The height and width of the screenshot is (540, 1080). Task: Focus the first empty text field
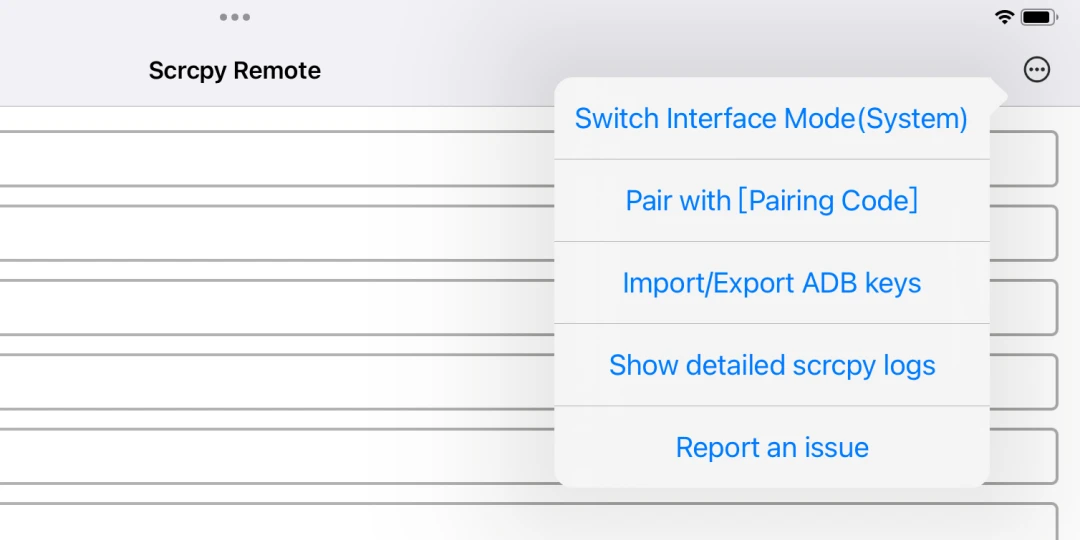pos(270,158)
